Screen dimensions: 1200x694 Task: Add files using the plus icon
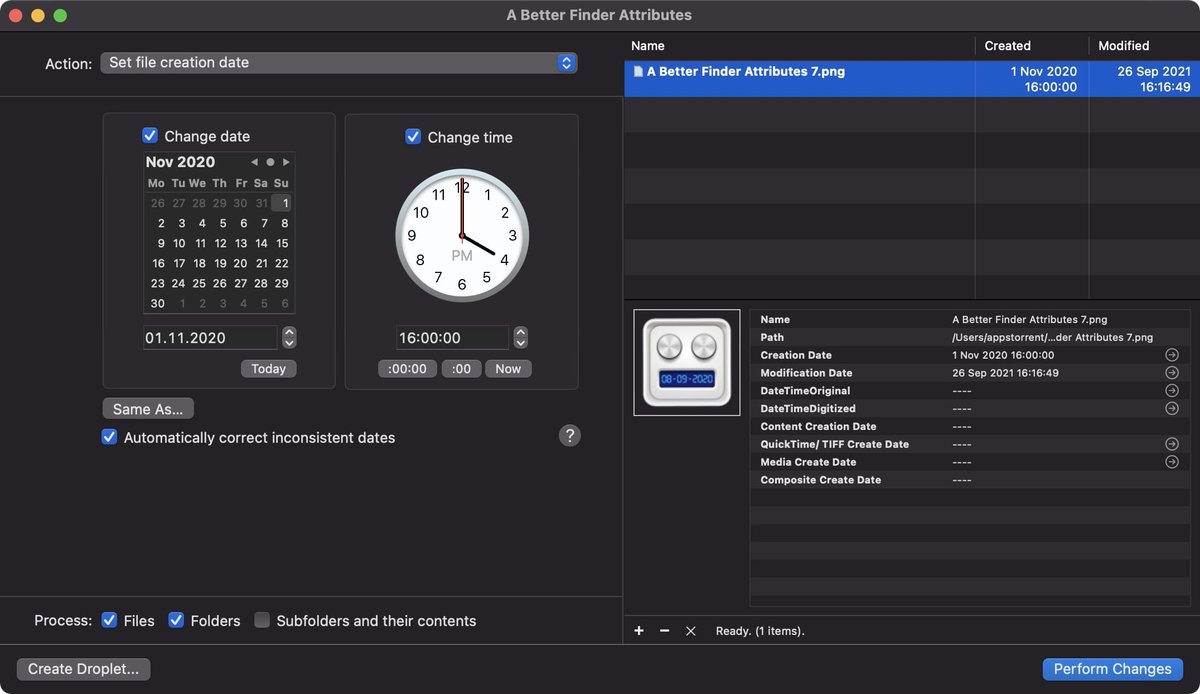click(x=639, y=631)
